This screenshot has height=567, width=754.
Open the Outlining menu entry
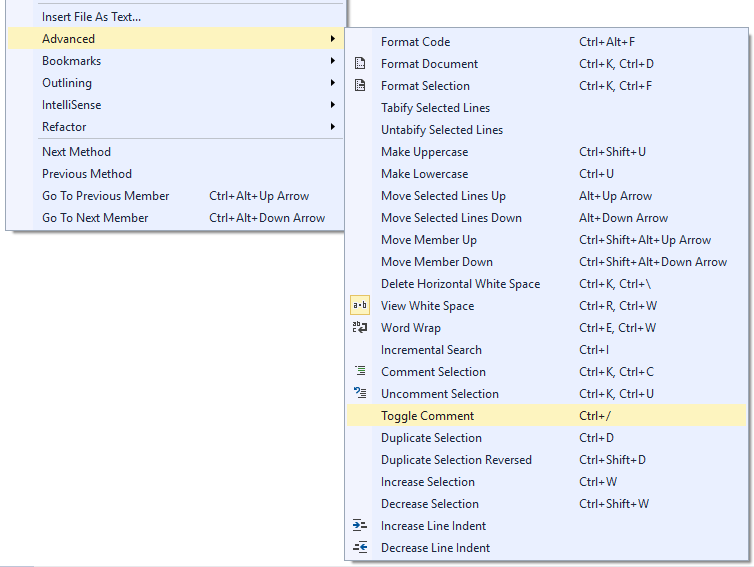[176, 83]
